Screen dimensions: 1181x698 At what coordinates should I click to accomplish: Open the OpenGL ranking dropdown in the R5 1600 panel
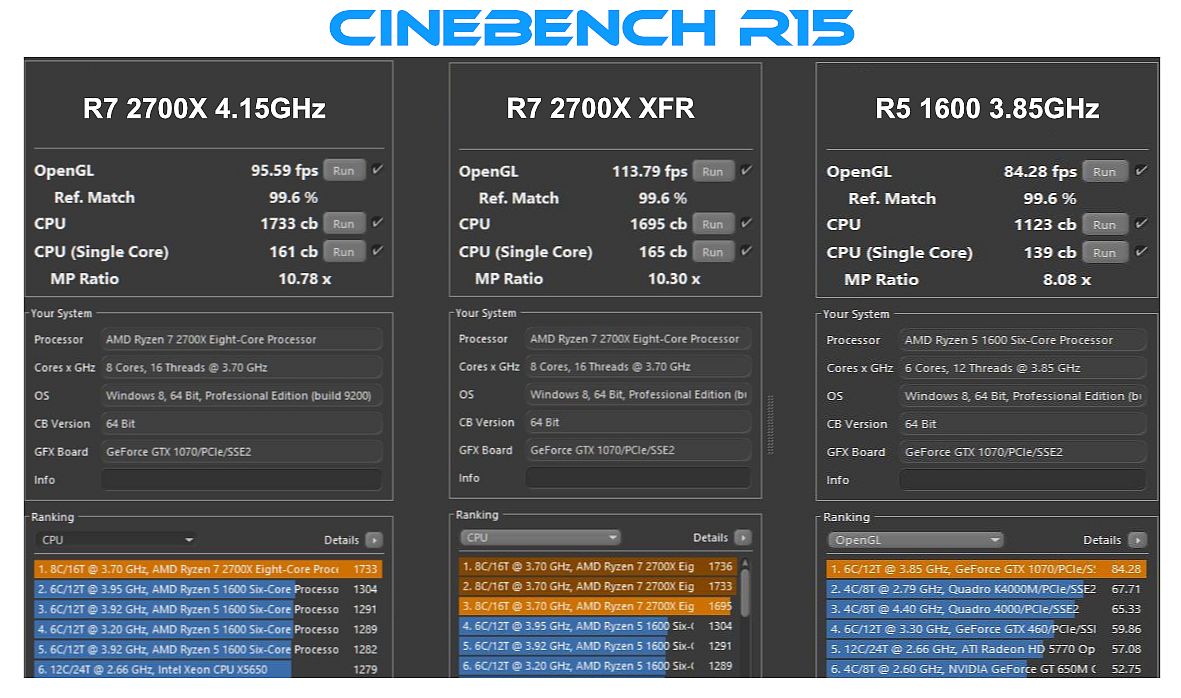(x=914, y=540)
